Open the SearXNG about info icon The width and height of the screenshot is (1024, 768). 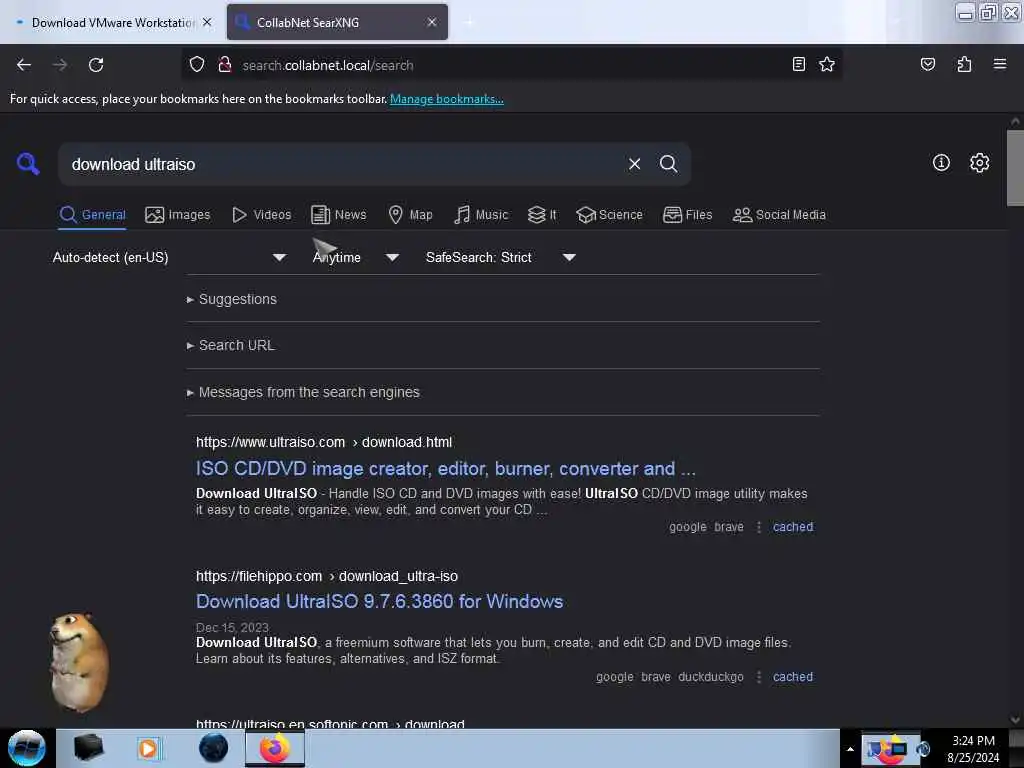941,163
